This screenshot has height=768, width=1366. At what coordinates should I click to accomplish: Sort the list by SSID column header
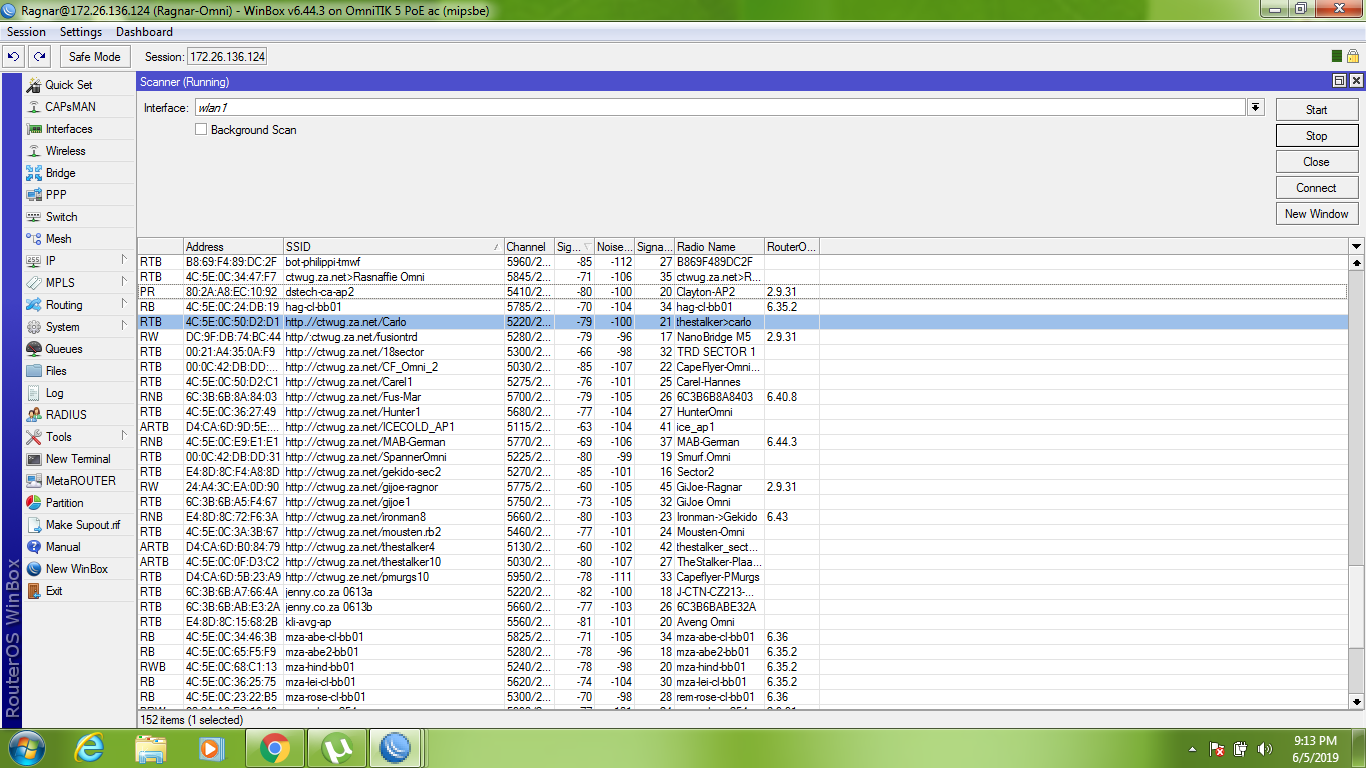391,247
